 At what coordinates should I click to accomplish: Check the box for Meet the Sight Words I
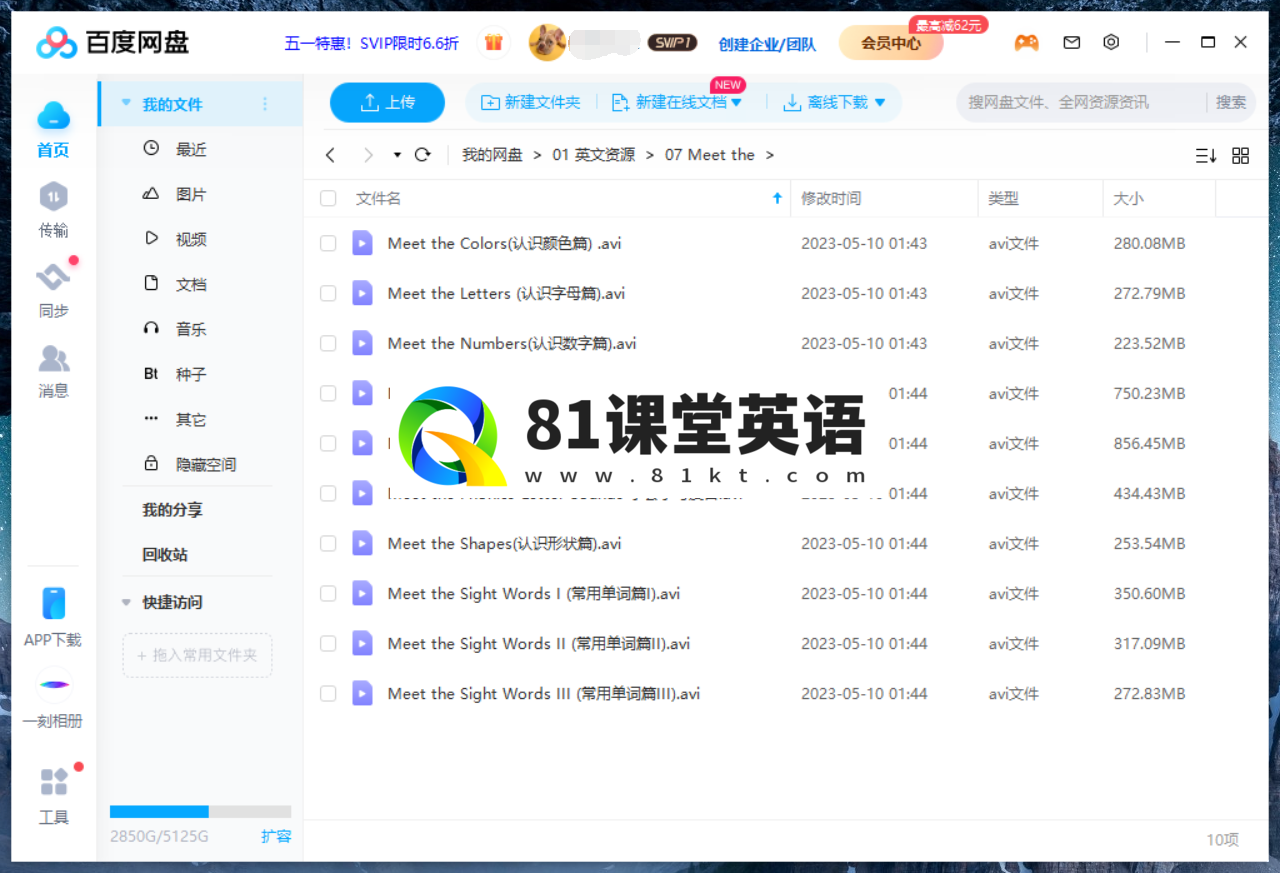coord(328,593)
